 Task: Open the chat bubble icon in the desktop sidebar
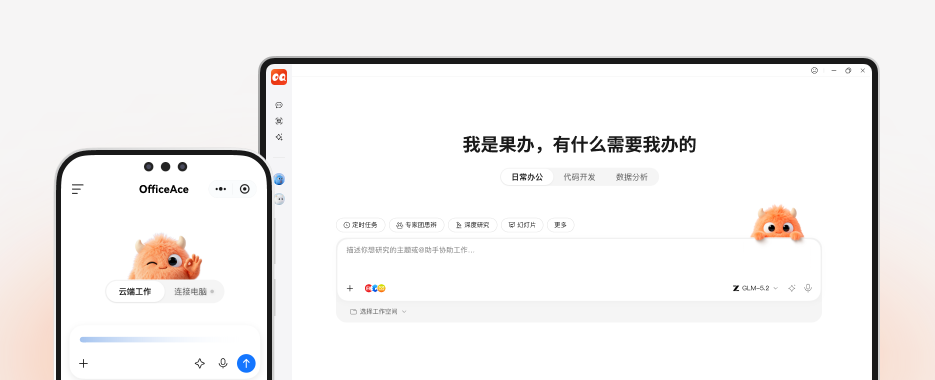tap(279, 105)
